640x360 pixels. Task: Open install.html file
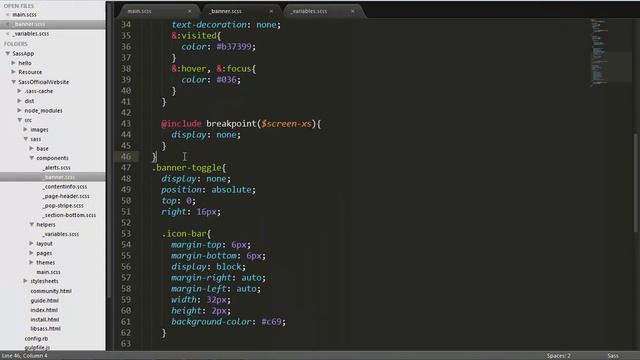45,319
